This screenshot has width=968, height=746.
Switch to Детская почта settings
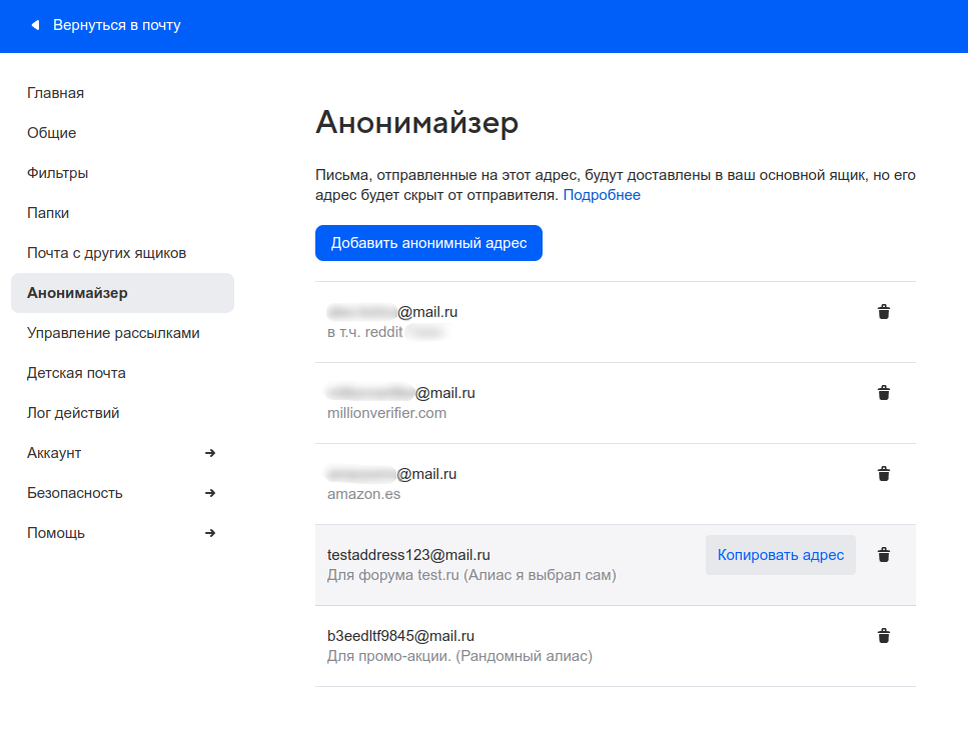pyautogui.click(x=78, y=372)
